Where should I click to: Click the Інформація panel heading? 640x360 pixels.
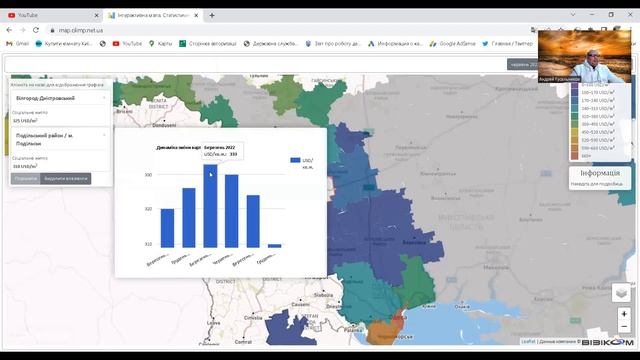600,173
